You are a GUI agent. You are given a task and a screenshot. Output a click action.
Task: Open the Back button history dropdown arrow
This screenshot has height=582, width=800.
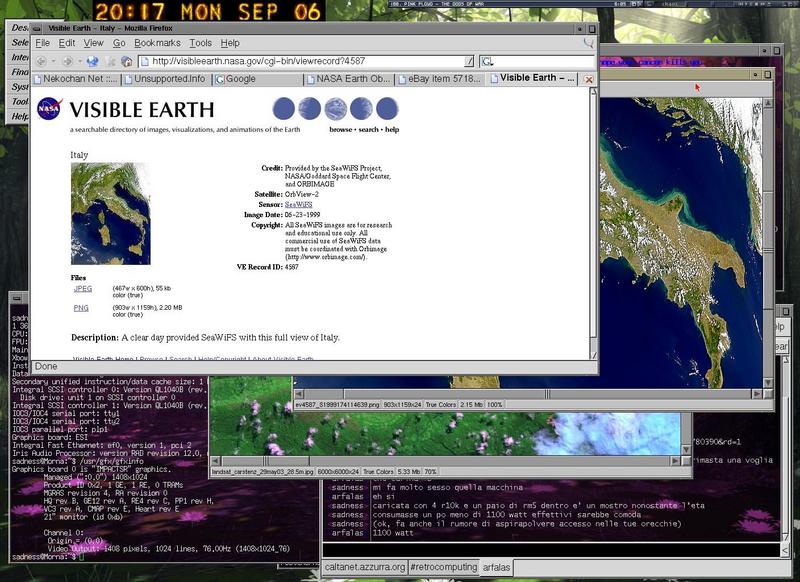[x=53, y=61]
